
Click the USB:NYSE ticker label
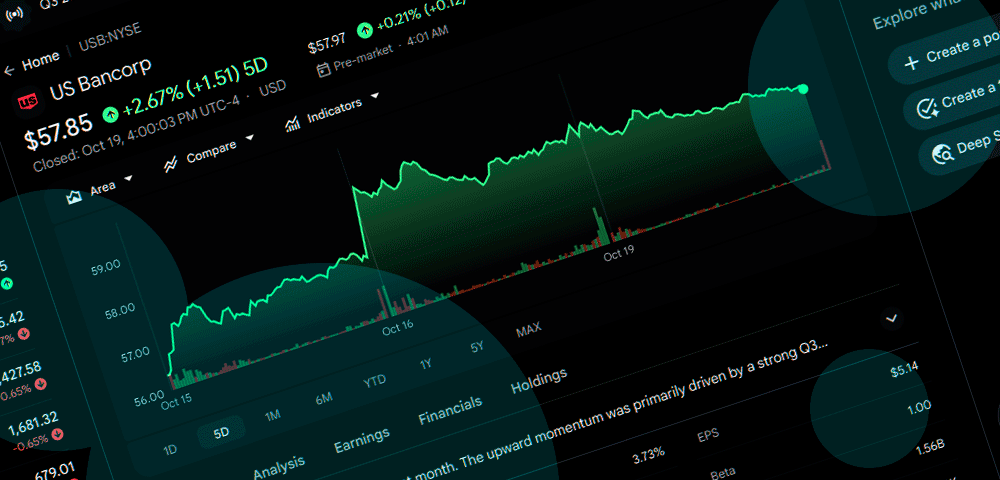(x=110, y=38)
